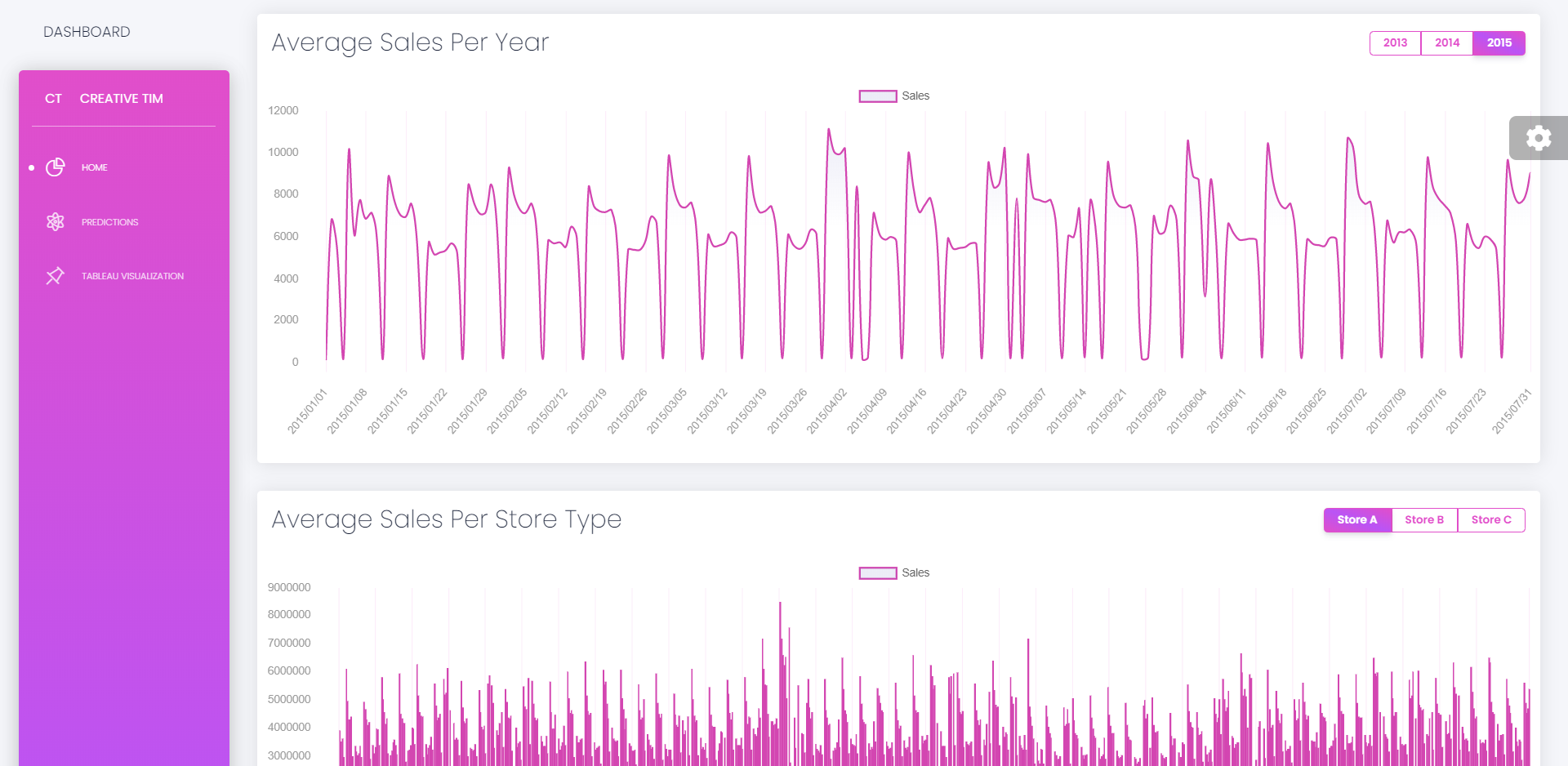
Task: Toggle Sales legend in yearly chart
Action: tap(894, 96)
